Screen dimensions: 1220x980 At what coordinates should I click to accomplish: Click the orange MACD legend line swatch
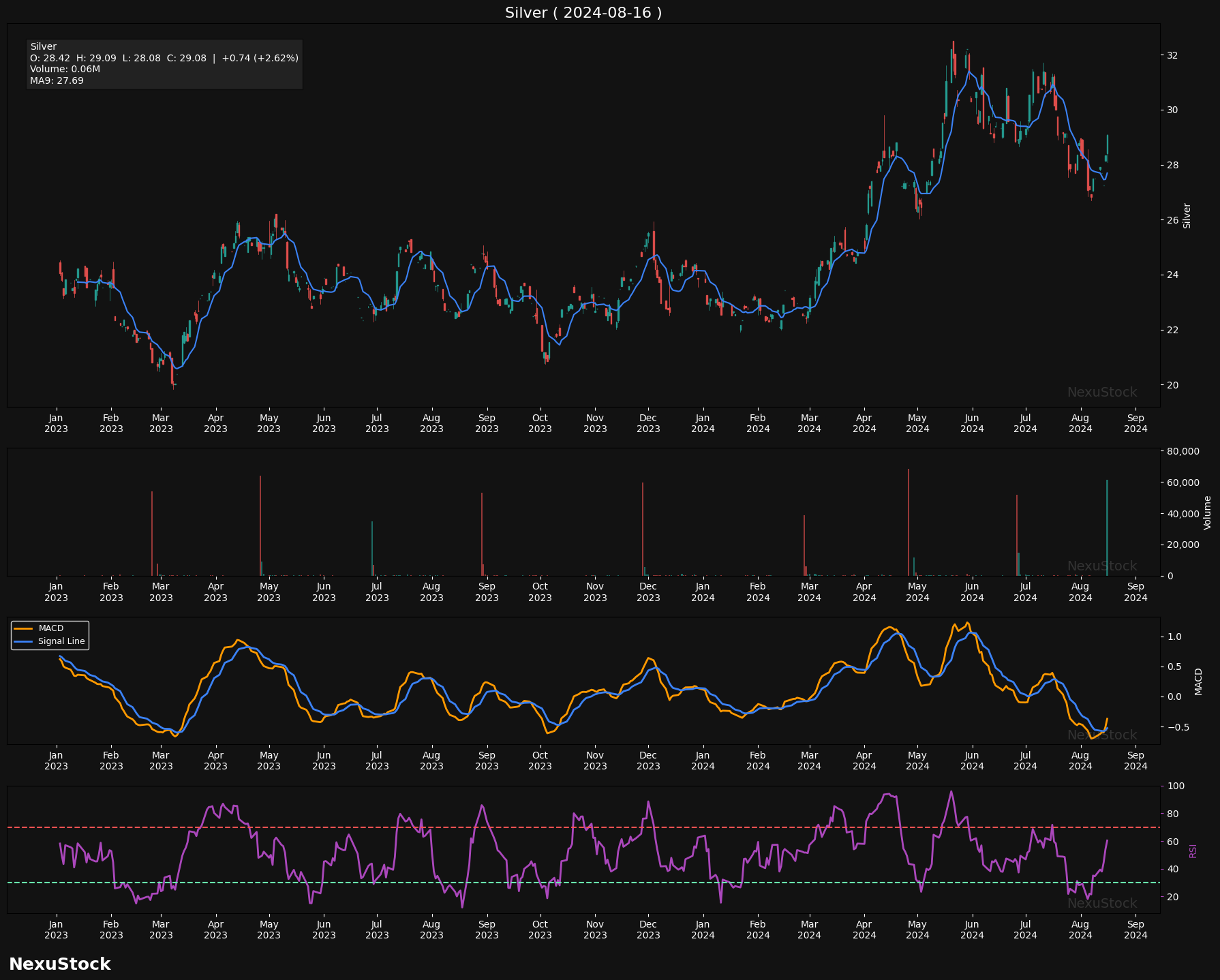tap(24, 628)
